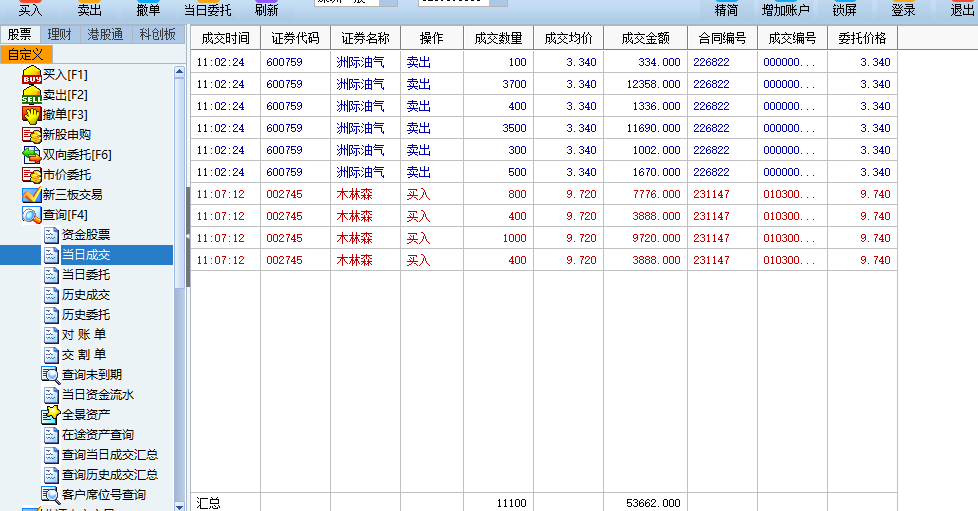978x511 pixels.
Task: Open 查询当日成交汇总 document icon
Action: [x=51, y=455]
